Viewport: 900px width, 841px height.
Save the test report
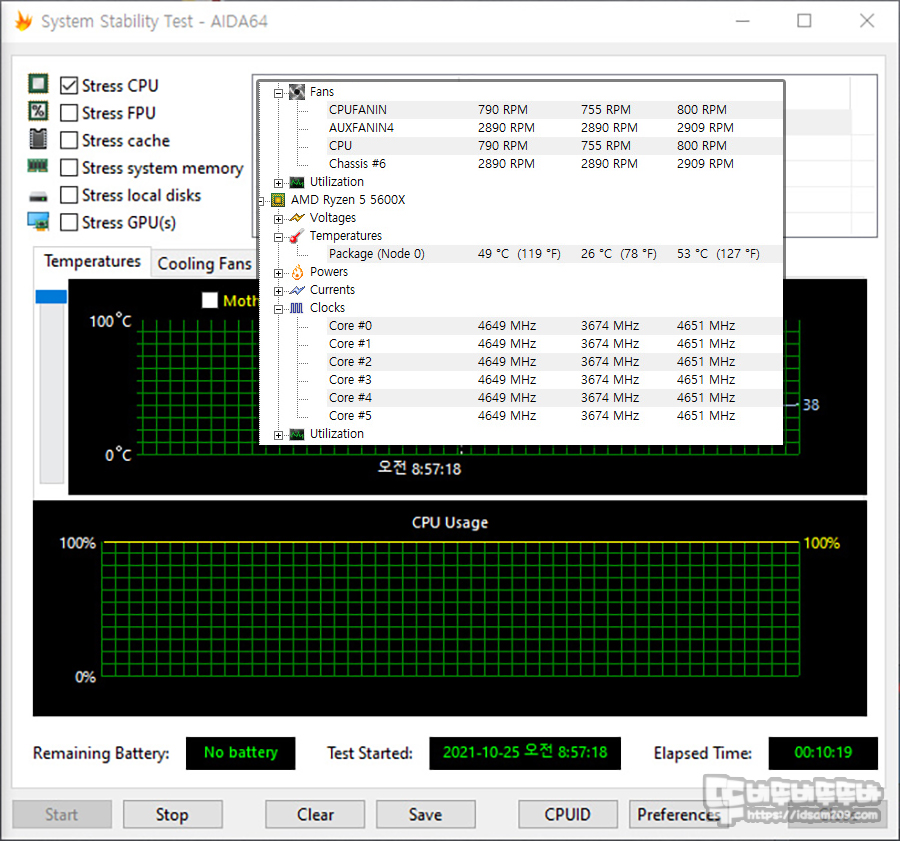pos(426,814)
